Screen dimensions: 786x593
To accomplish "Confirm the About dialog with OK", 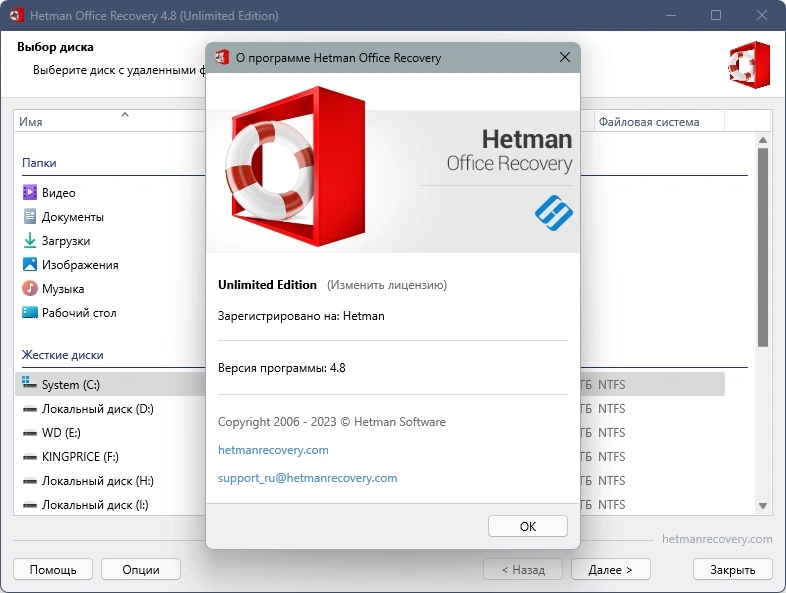I will 528,526.
